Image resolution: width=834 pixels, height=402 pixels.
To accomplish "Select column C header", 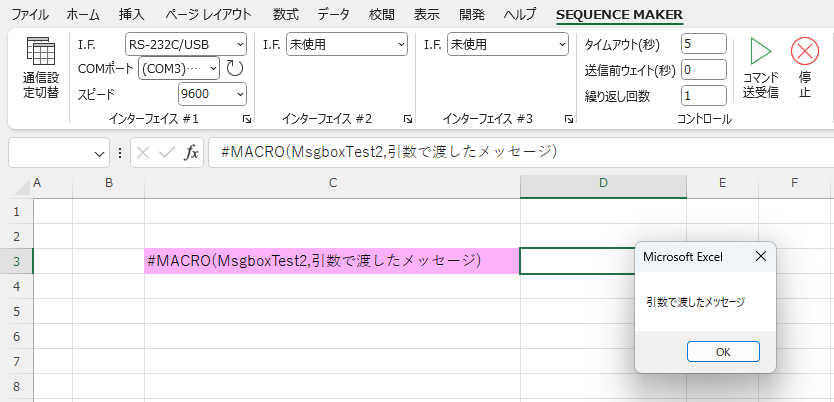I will pyautogui.click(x=332, y=183).
